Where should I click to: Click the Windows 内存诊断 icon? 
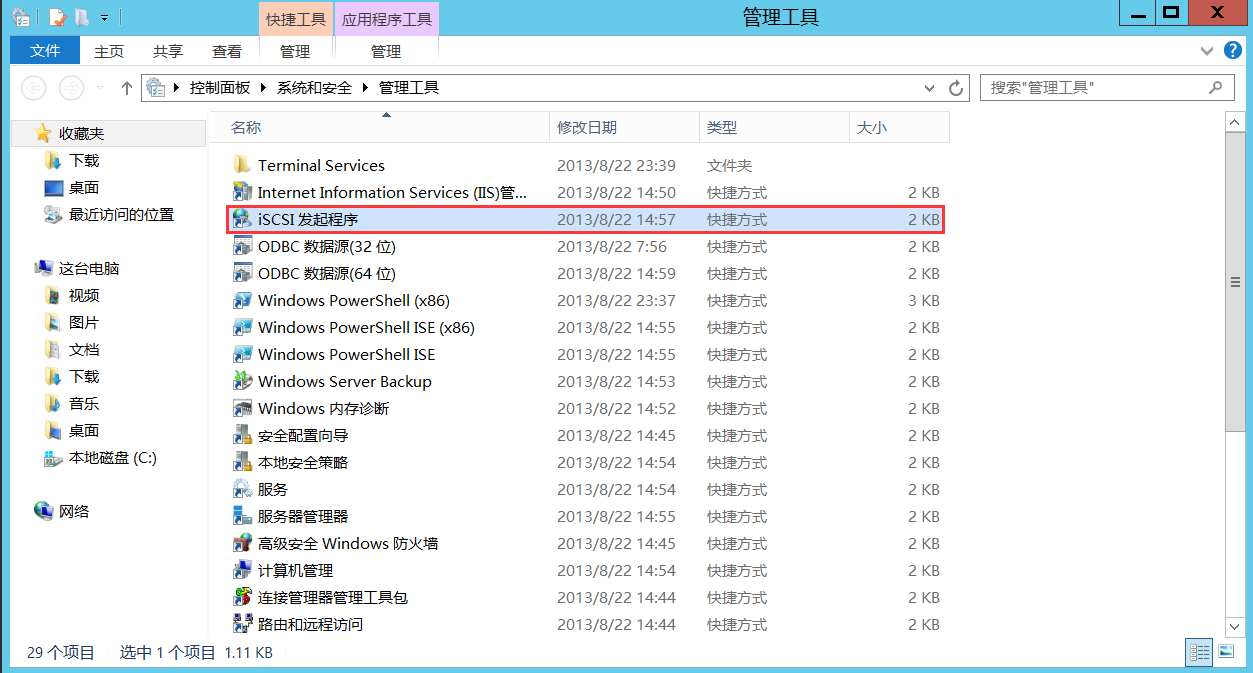(241, 408)
